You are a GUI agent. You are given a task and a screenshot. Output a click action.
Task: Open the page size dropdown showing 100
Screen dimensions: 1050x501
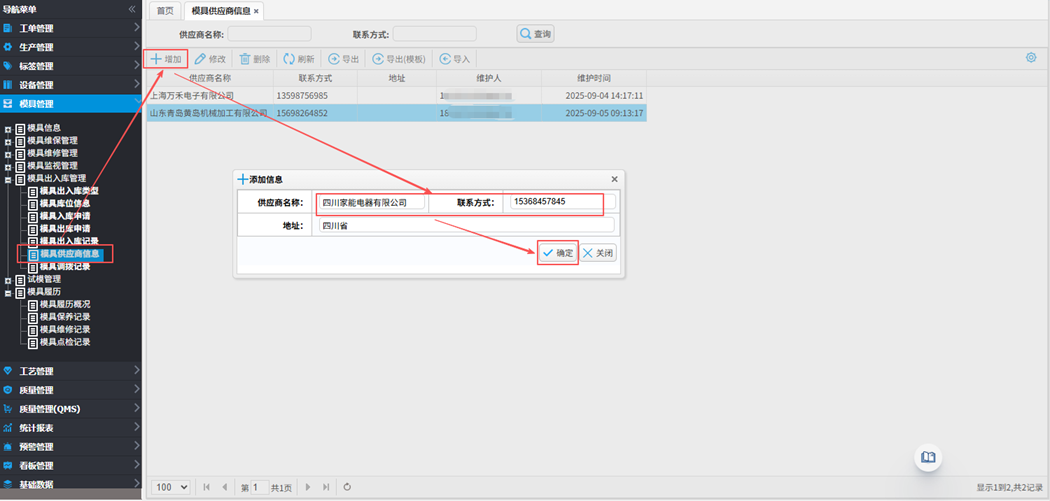[x=171, y=487]
